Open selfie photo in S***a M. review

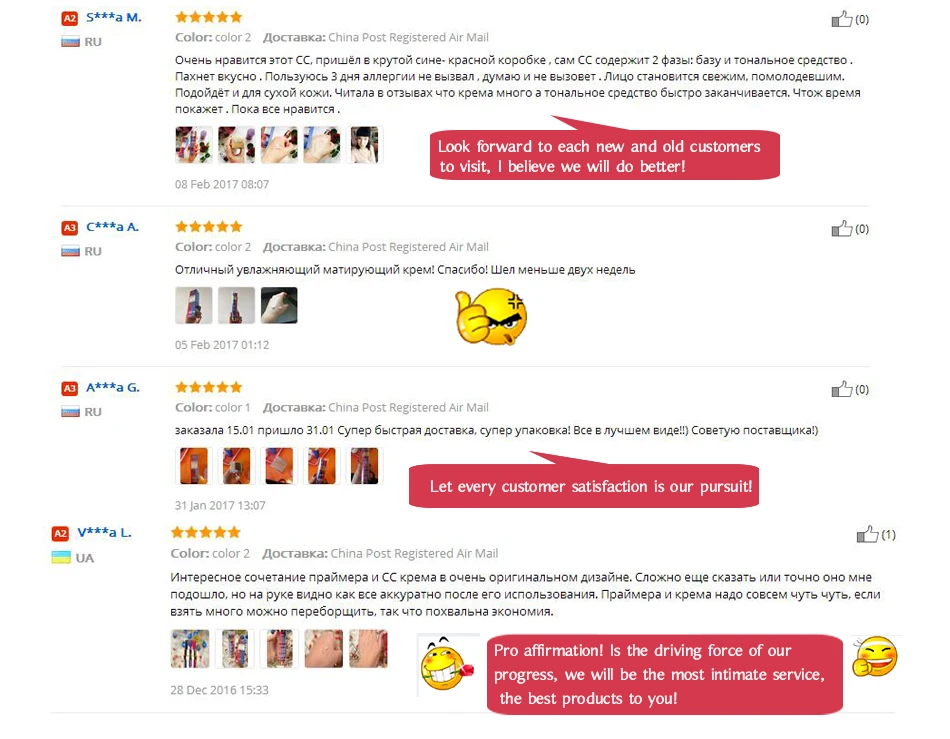point(365,145)
